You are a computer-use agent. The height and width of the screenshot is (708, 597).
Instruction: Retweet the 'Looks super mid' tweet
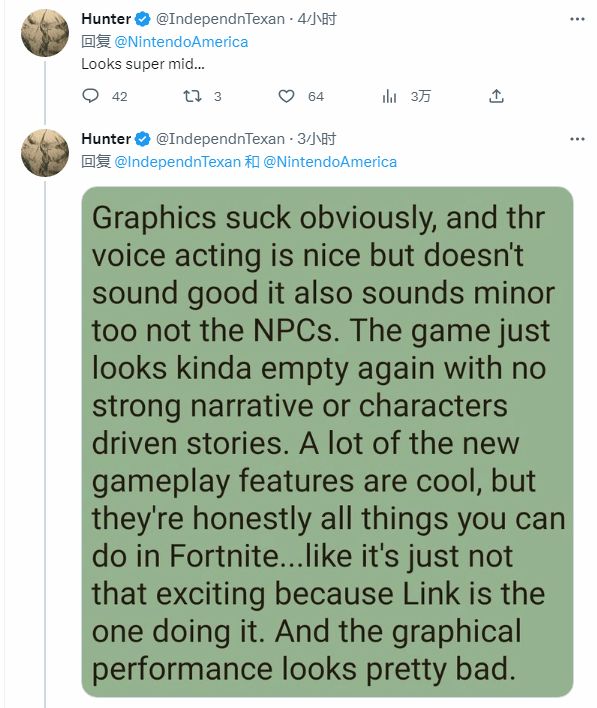192,96
